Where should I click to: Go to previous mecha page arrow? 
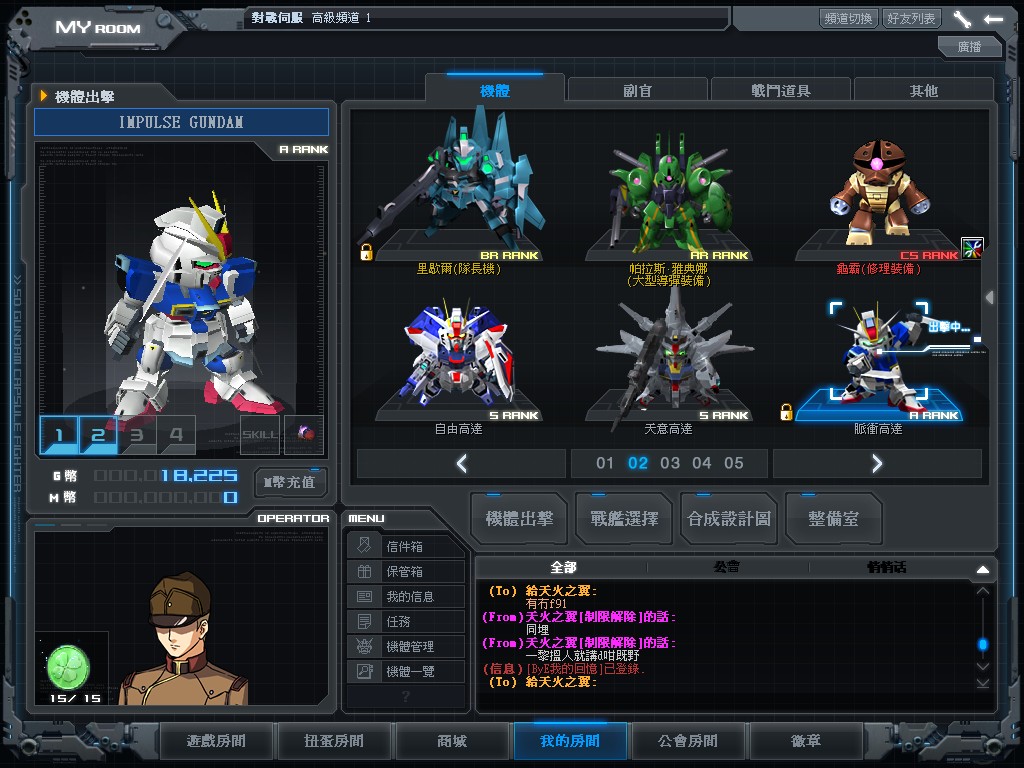click(462, 464)
